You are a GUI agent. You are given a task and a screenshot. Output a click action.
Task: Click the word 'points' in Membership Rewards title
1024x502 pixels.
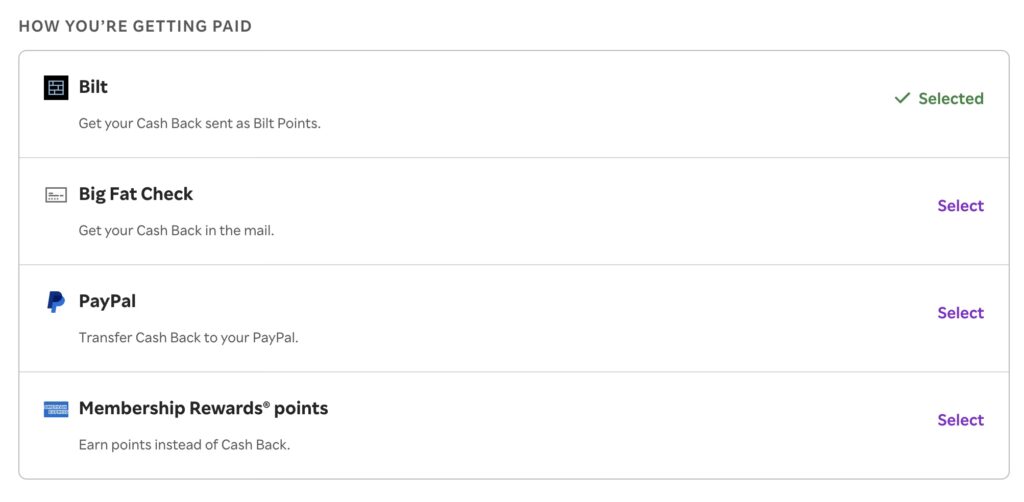(x=301, y=409)
